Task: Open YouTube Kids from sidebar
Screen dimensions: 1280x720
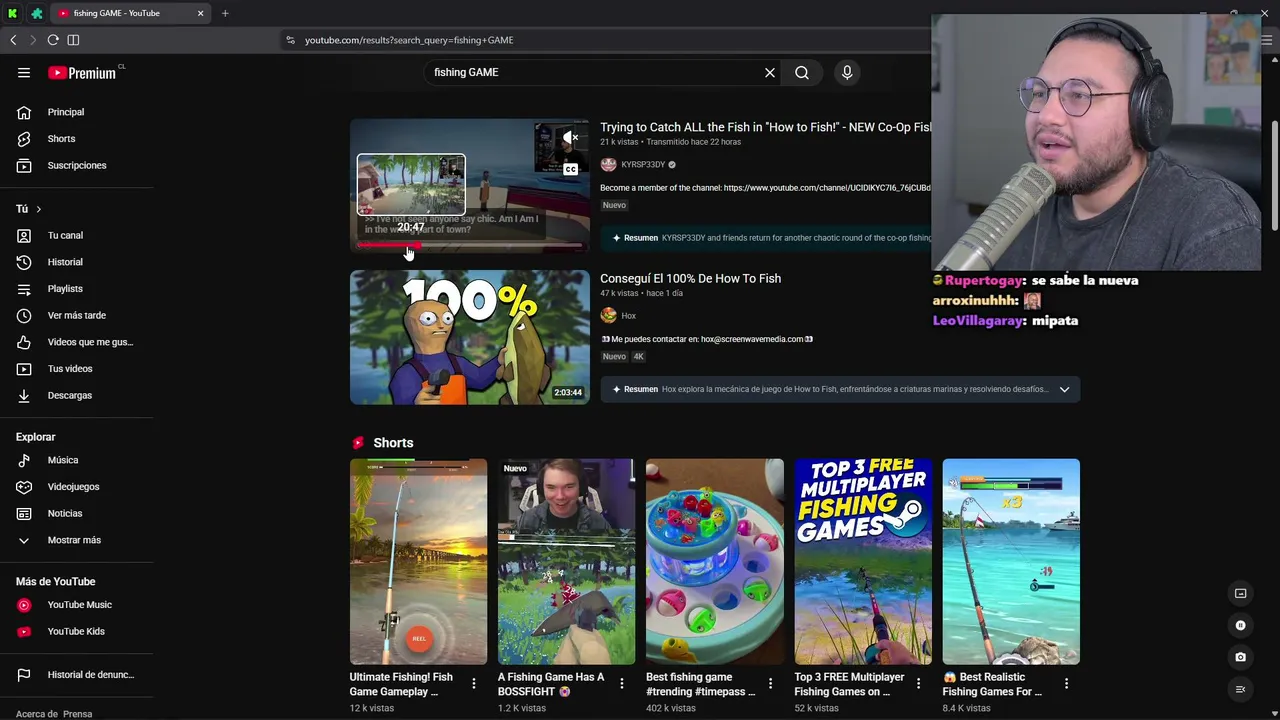Action: pyautogui.click(x=76, y=631)
